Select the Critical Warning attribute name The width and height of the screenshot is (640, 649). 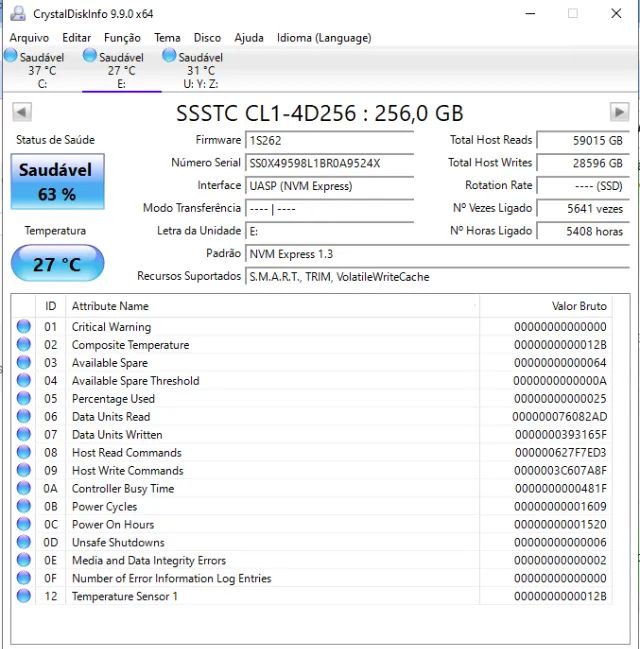point(111,327)
